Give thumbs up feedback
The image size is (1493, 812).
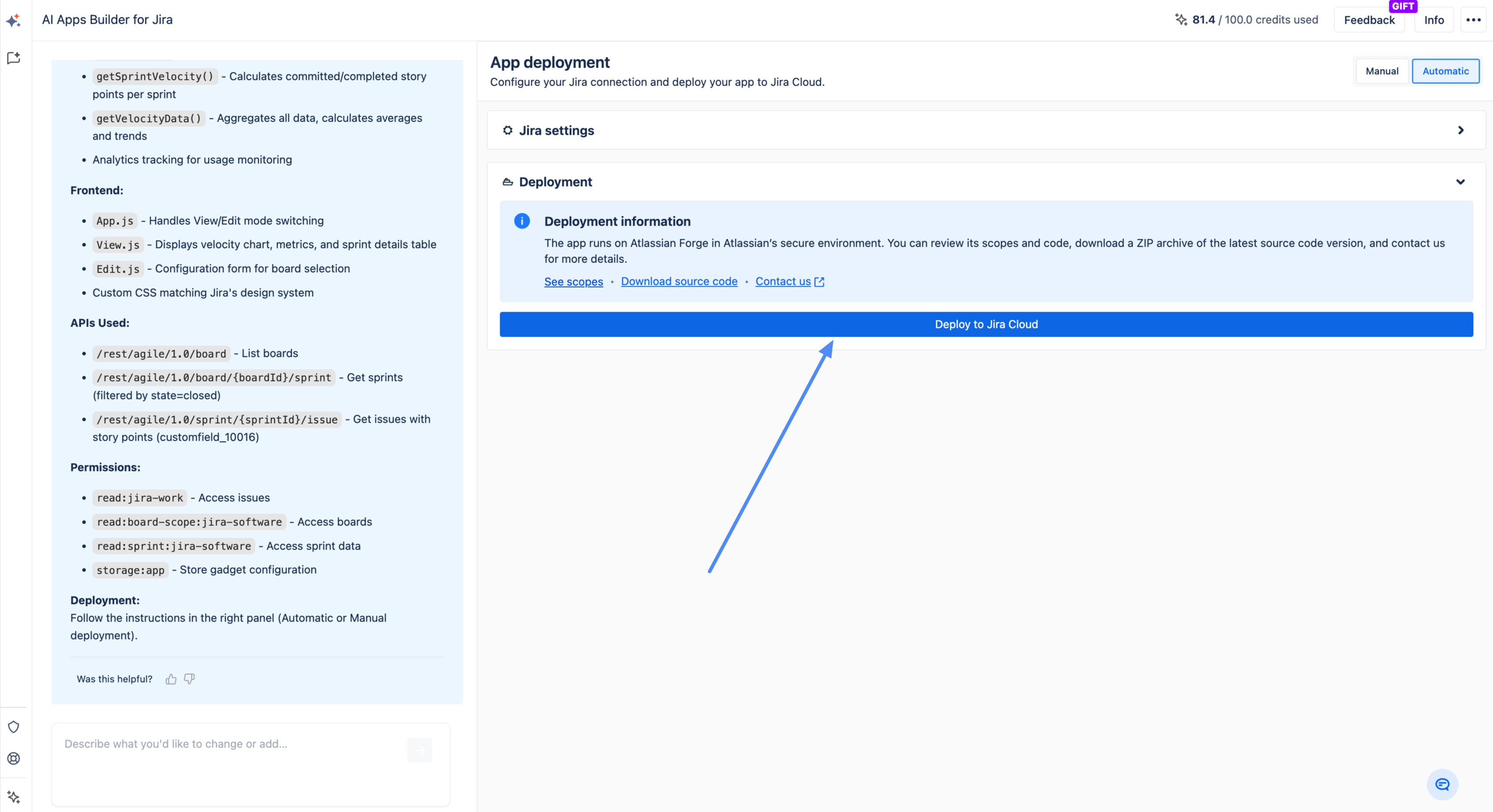click(x=171, y=679)
